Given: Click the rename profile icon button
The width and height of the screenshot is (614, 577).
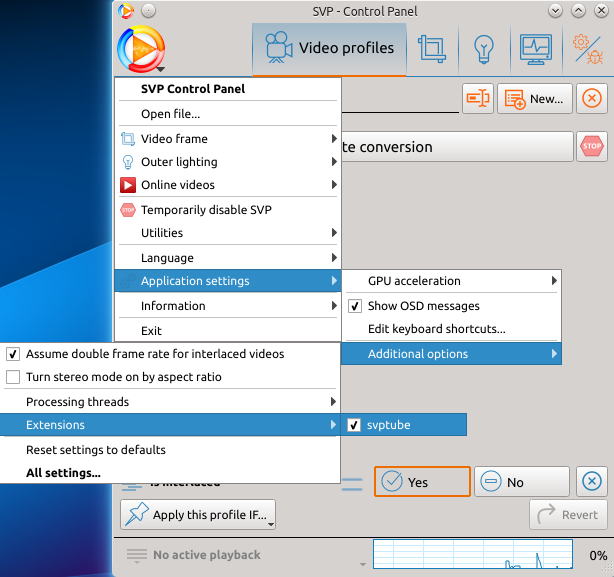Looking at the screenshot, I should pyautogui.click(x=478, y=98).
